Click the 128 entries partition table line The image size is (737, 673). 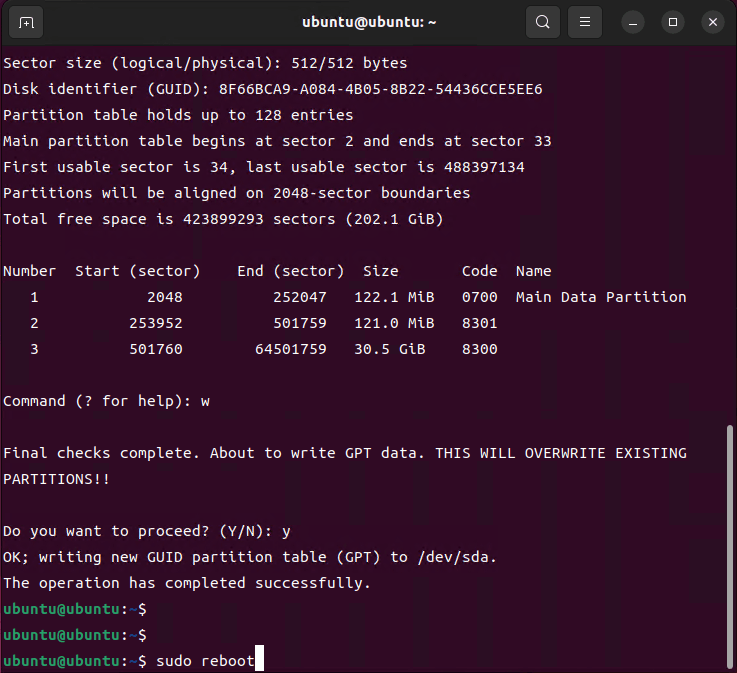tap(178, 115)
